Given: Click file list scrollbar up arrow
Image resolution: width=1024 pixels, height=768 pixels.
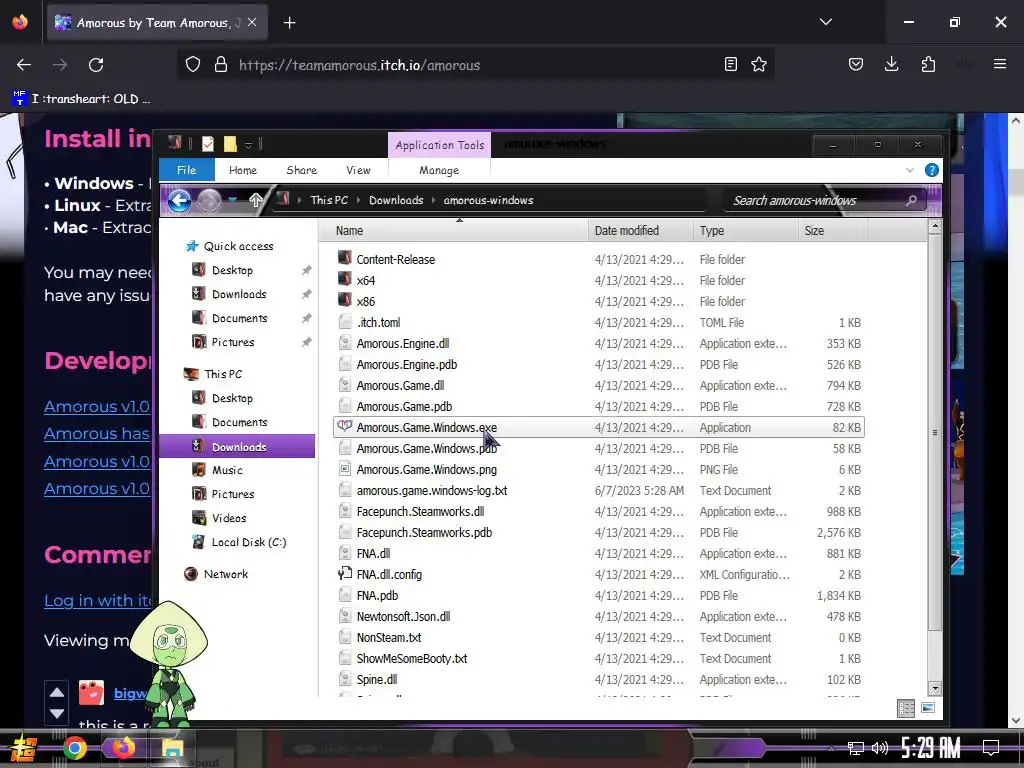Looking at the screenshot, I should [935, 227].
